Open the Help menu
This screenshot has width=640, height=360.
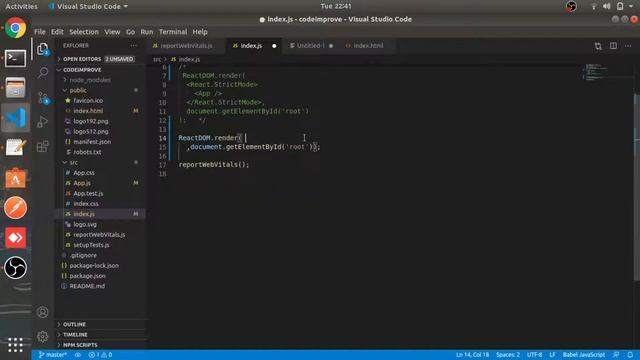(200, 32)
